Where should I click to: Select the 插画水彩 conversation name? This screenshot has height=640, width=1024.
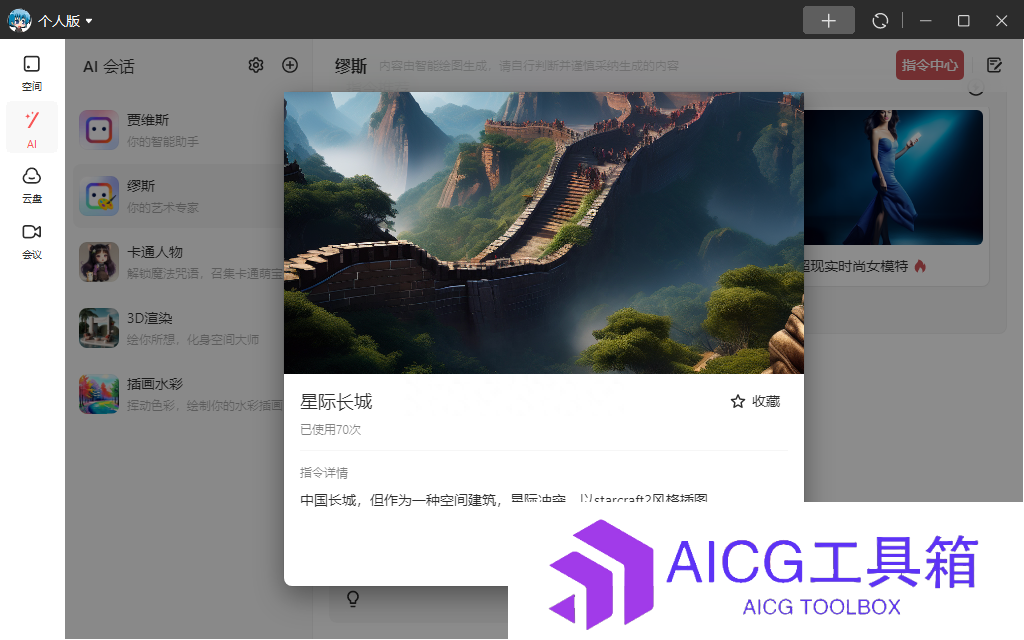pyautogui.click(x=155, y=384)
